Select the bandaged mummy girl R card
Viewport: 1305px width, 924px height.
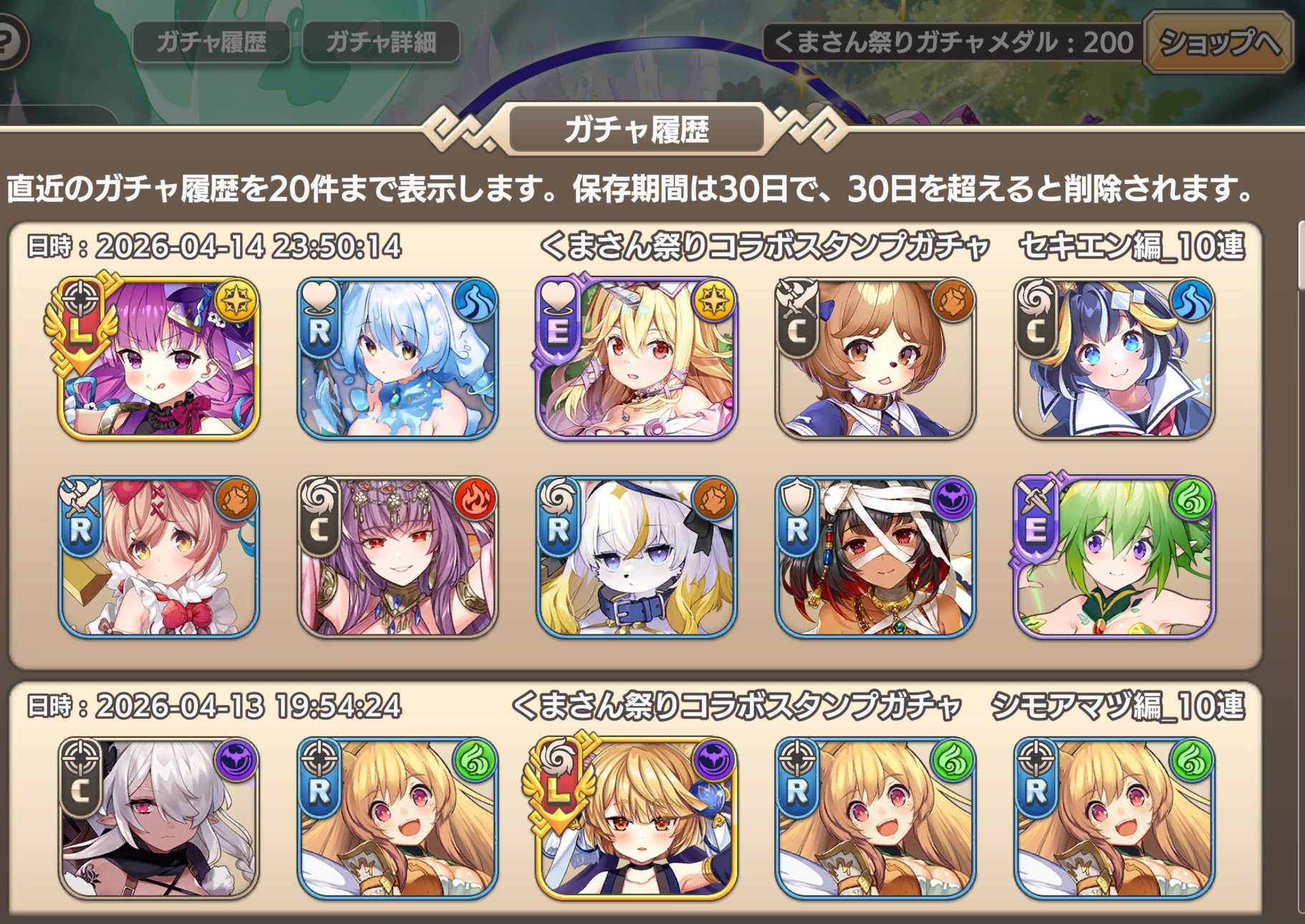click(875, 557)
